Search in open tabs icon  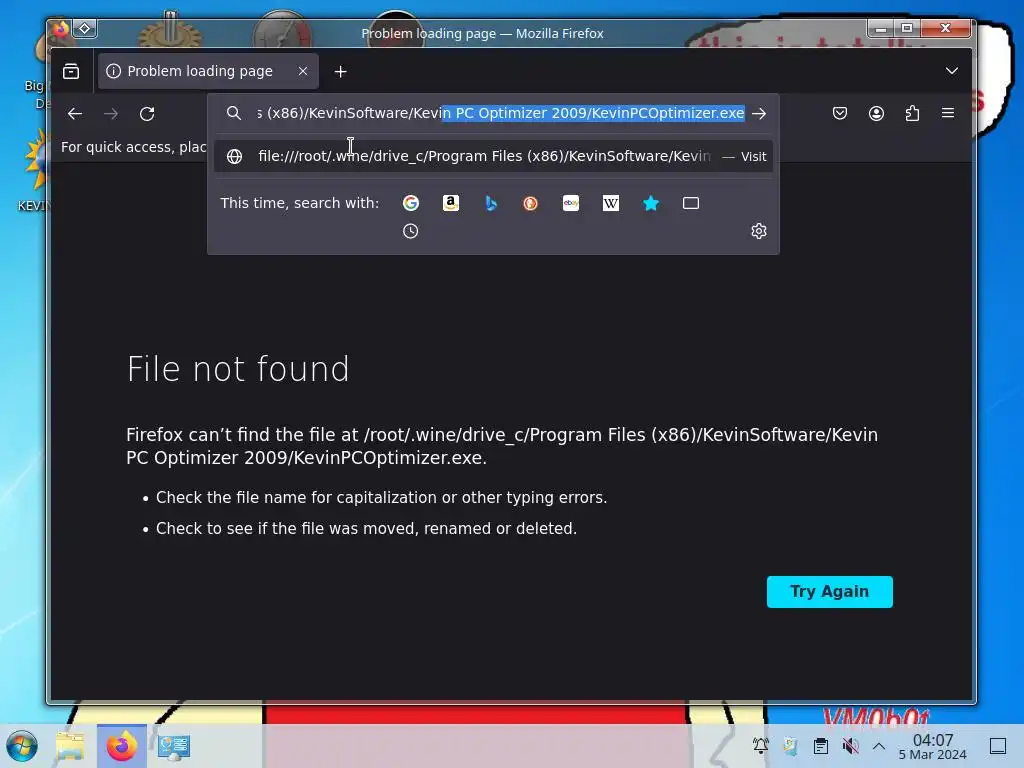(x=691, y=203)
